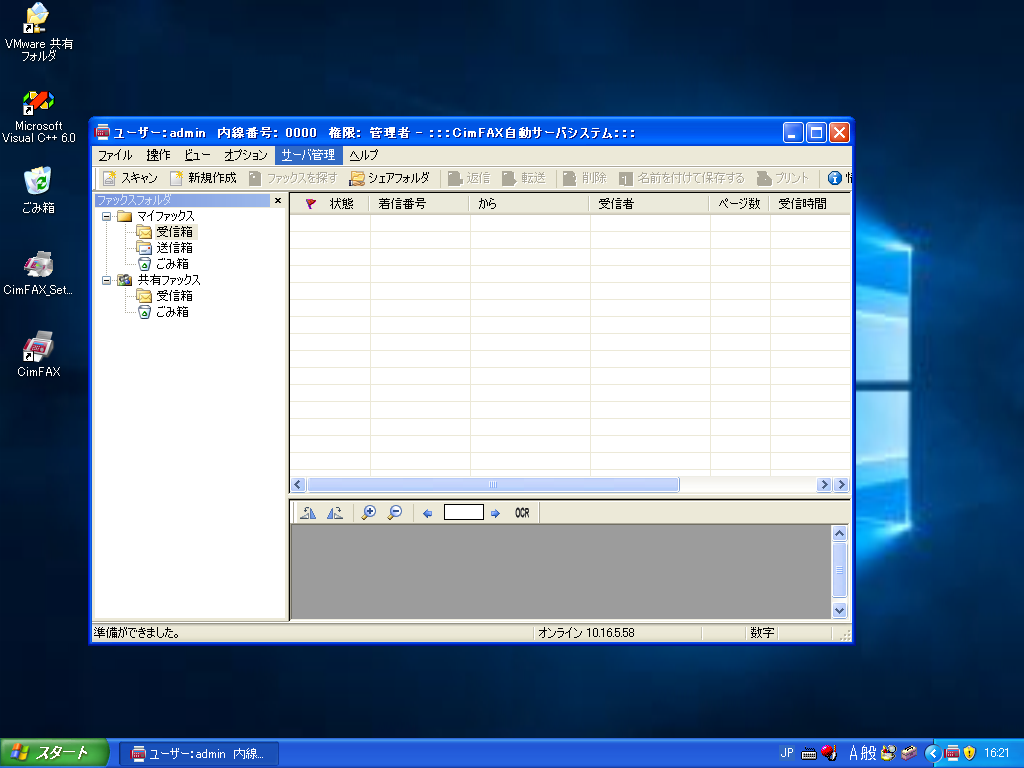Sort by the 受信者 column header

(x=650, y=204)
